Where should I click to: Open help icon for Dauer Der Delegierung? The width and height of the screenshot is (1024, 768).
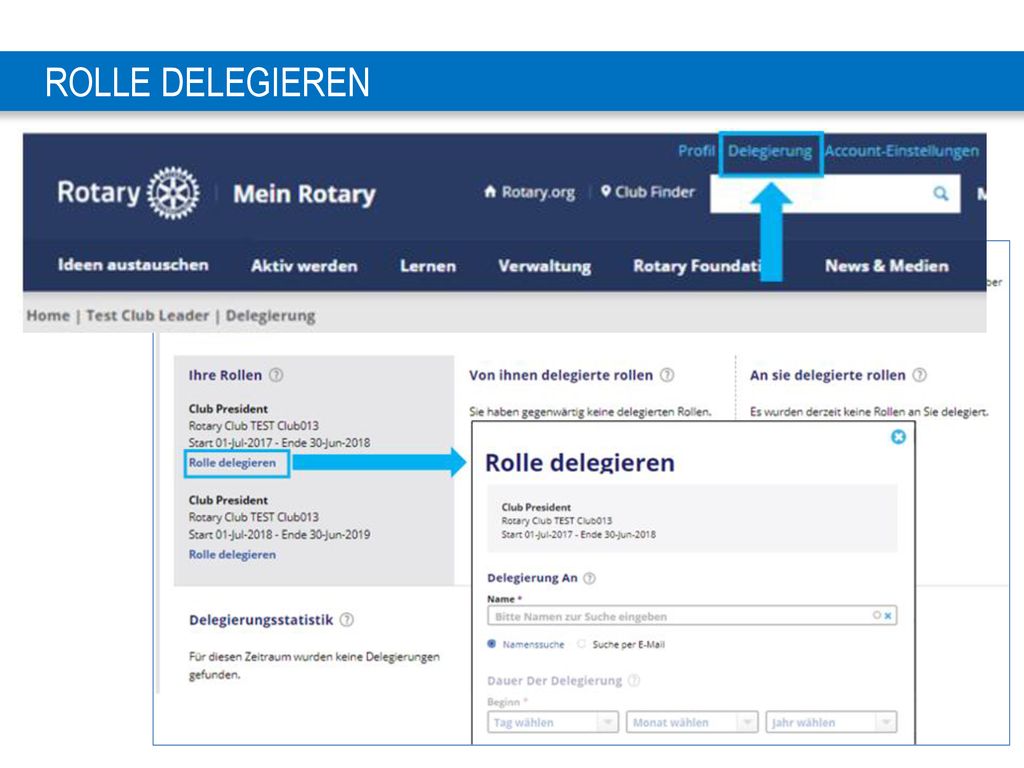[633, 680]
